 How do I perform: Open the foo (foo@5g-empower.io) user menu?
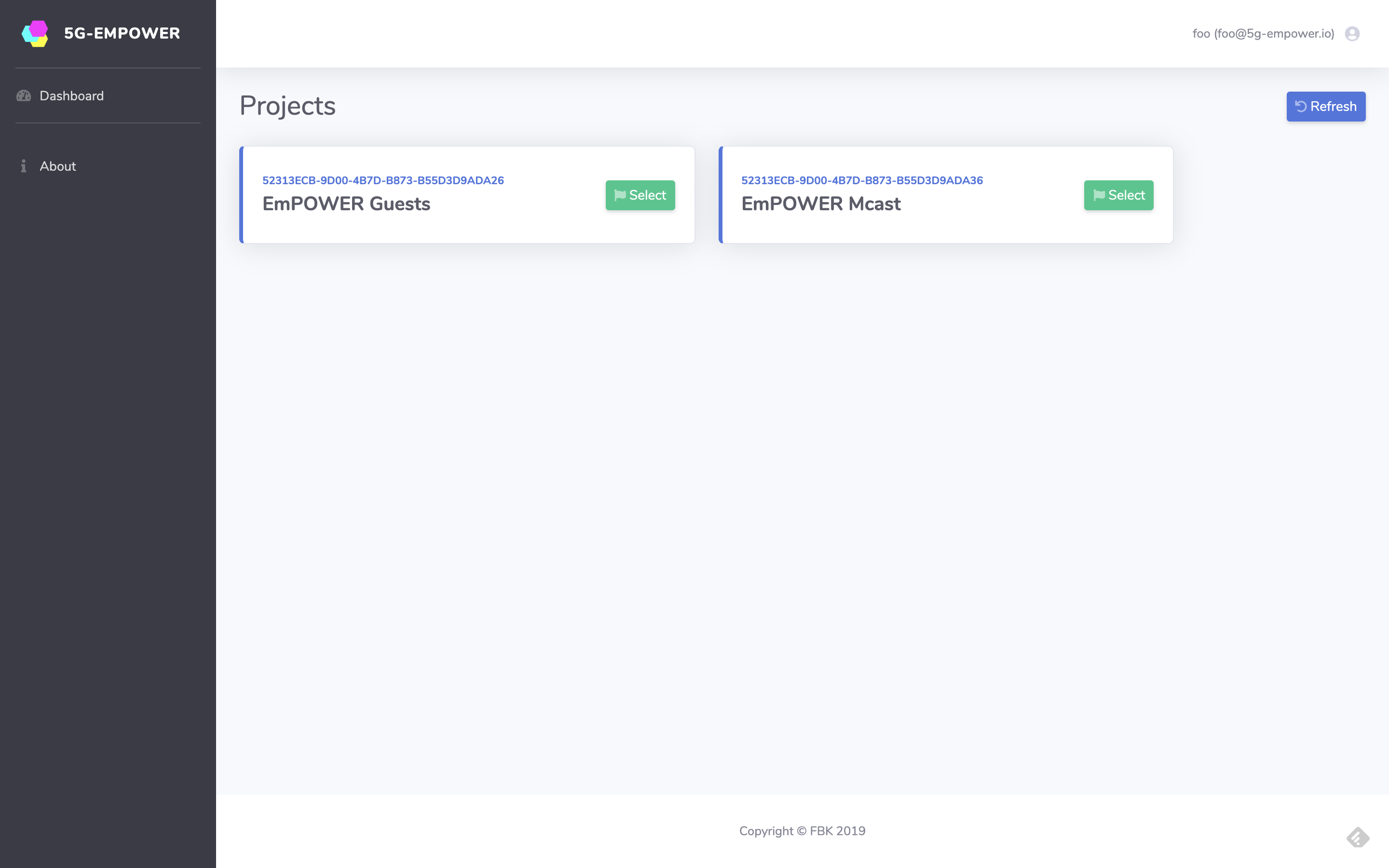tap(1263, 34)
